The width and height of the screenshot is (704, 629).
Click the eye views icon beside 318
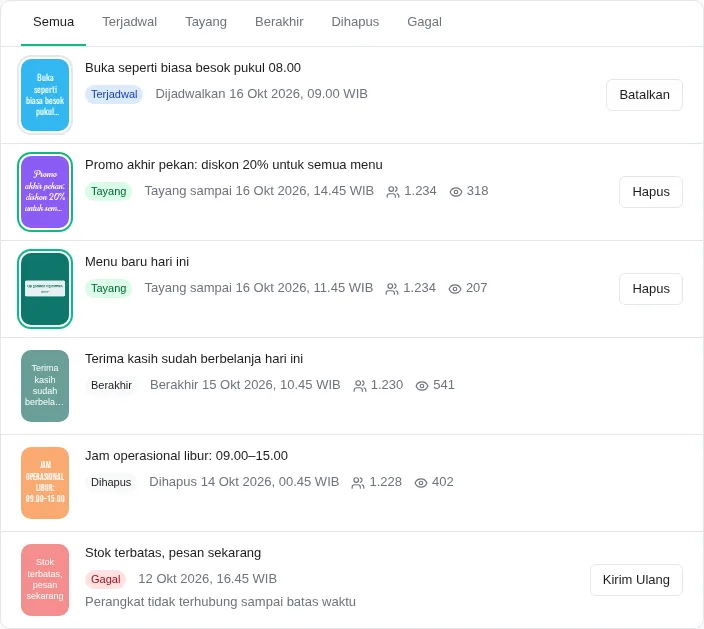456,192
